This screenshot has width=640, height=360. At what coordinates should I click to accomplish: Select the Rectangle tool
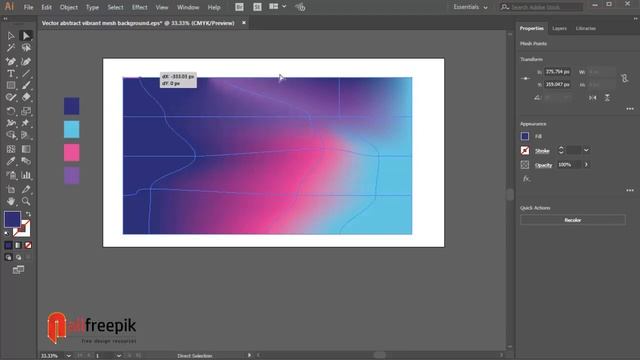(x=11, y=86)
